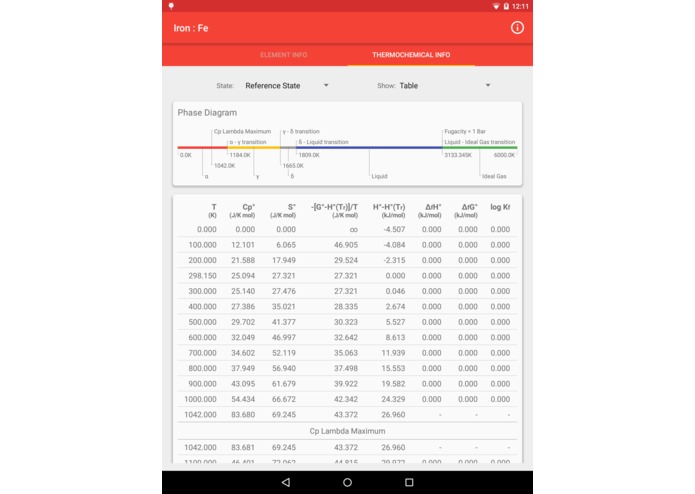Click the entropy value 17.949
The image size is (695, 494).
(x=284, y=261)
